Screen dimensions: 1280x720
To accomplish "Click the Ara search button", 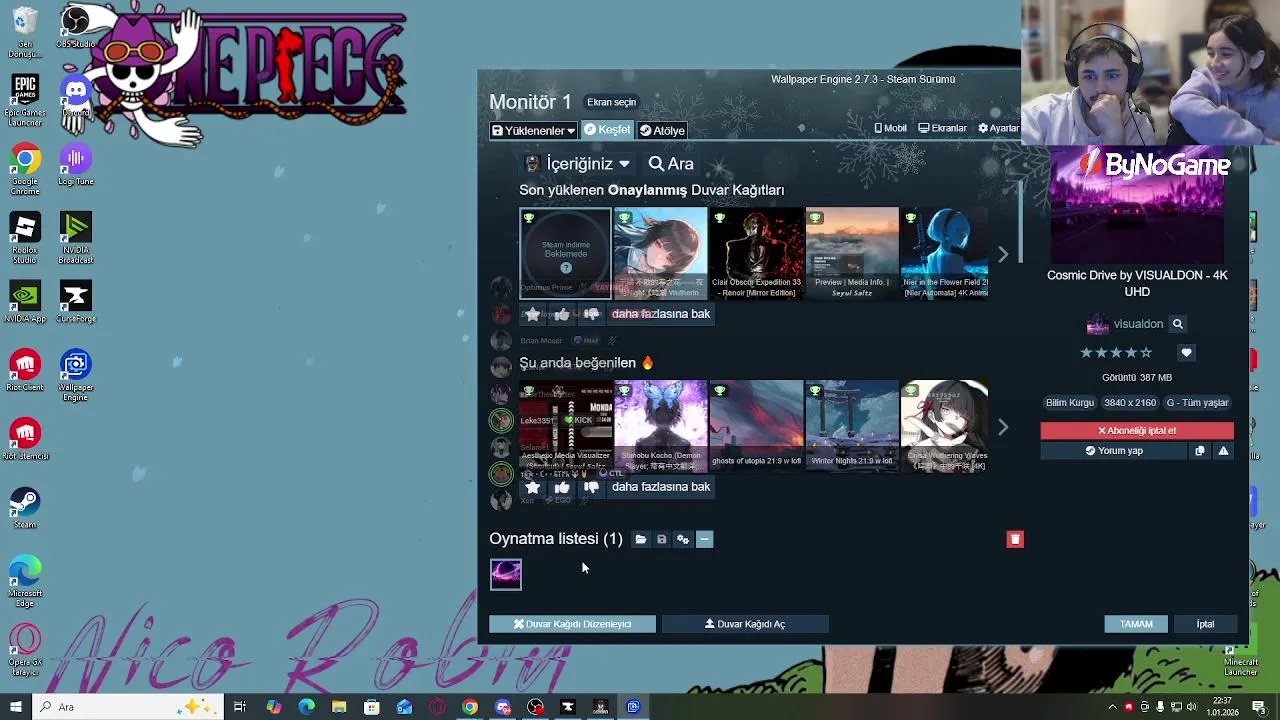I will tap(671, 164).
